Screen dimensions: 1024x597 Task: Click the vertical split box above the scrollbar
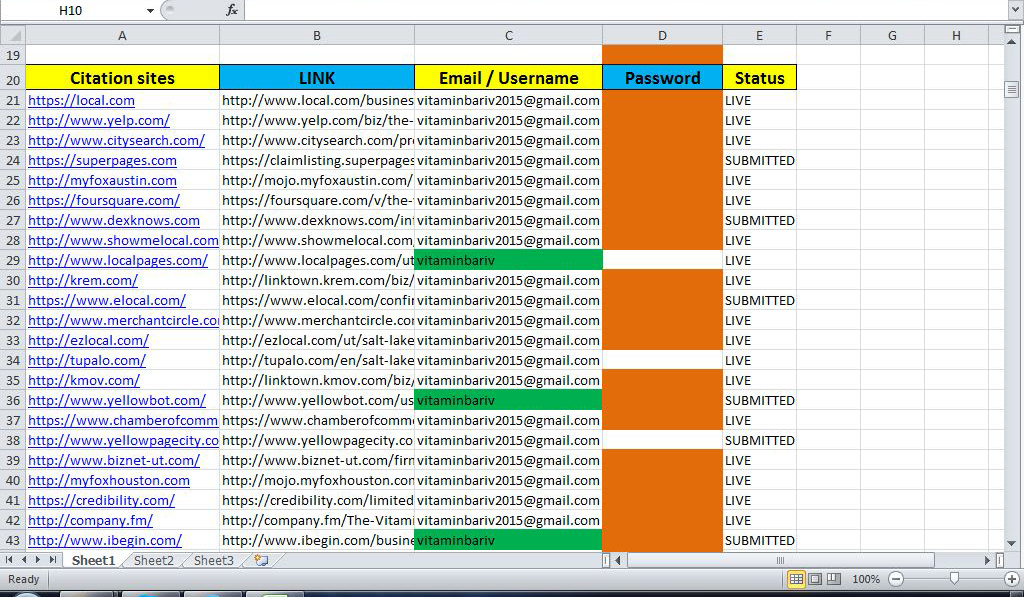[1012, 29]
